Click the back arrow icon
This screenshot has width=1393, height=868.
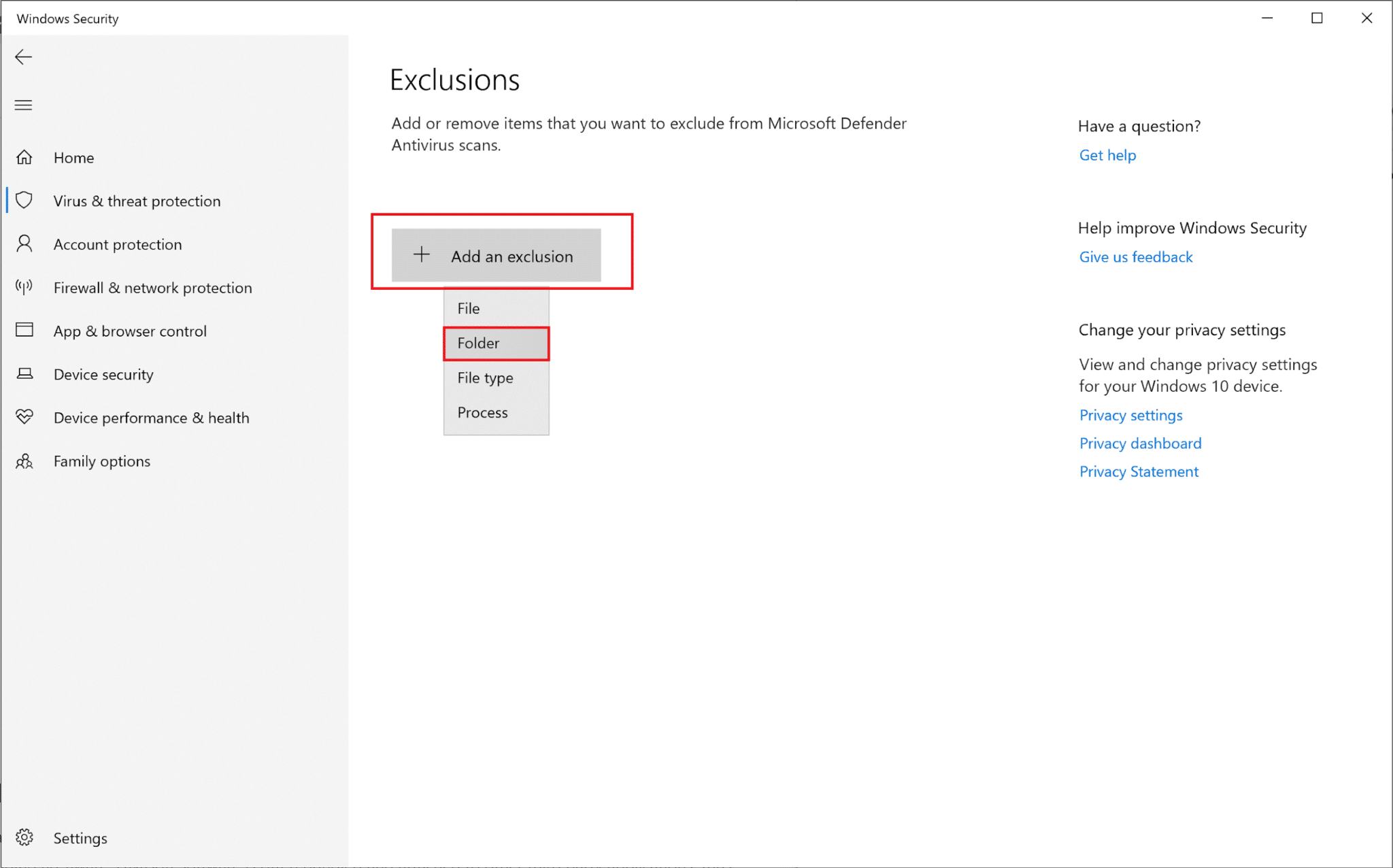coord(24,57)
